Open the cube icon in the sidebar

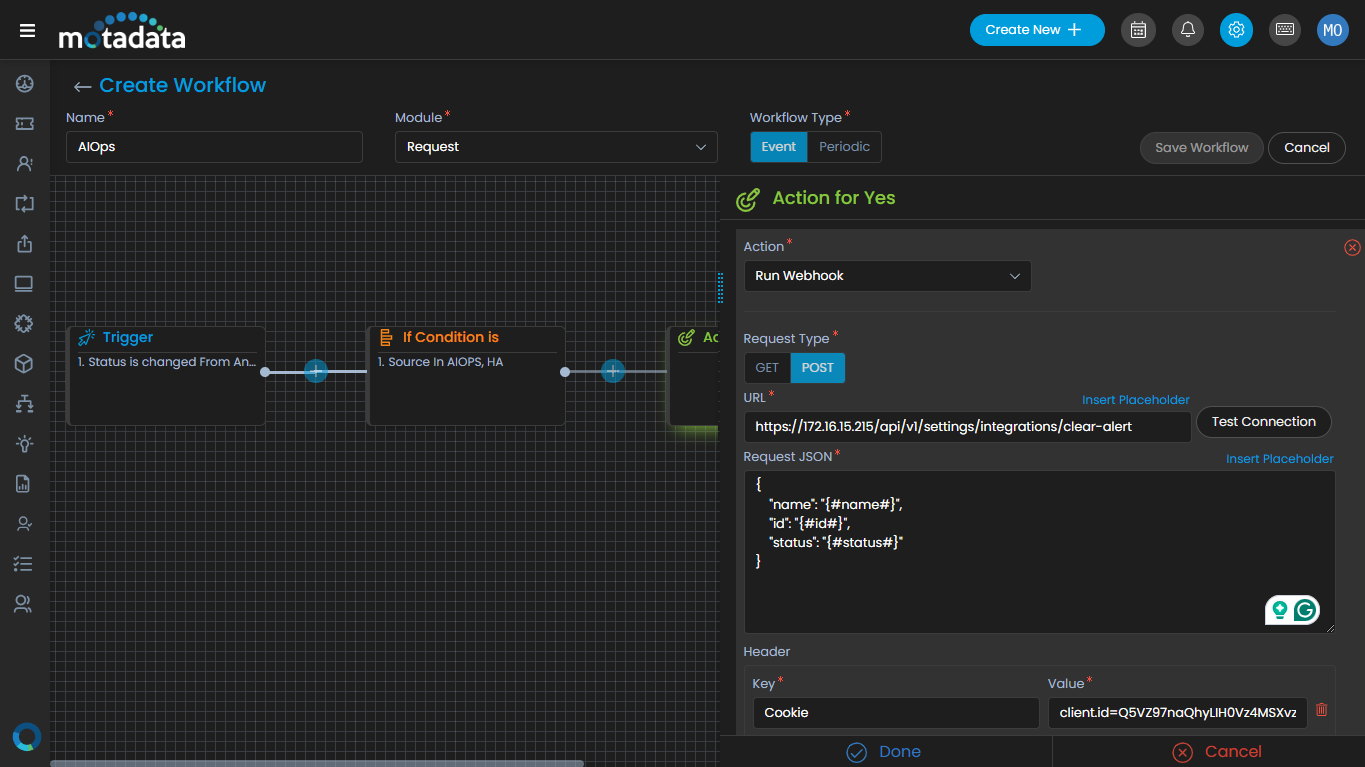coord(24,364)
